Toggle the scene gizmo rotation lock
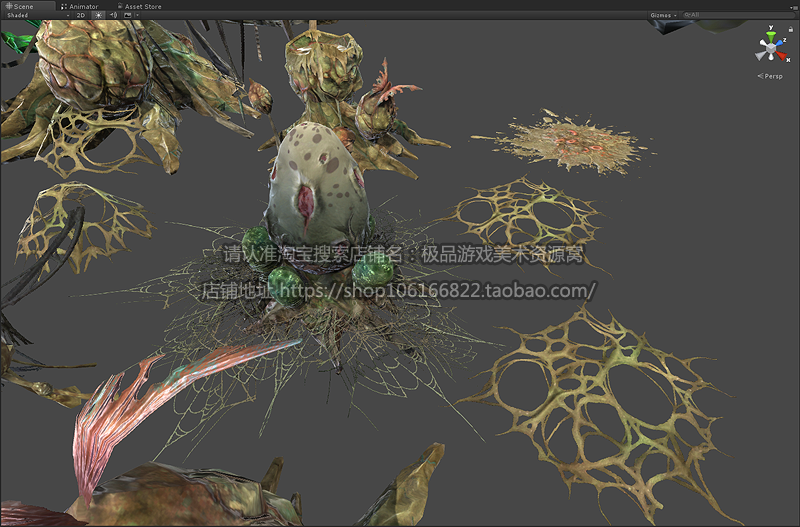The image size is (800, 527). (x=791, y=29)
